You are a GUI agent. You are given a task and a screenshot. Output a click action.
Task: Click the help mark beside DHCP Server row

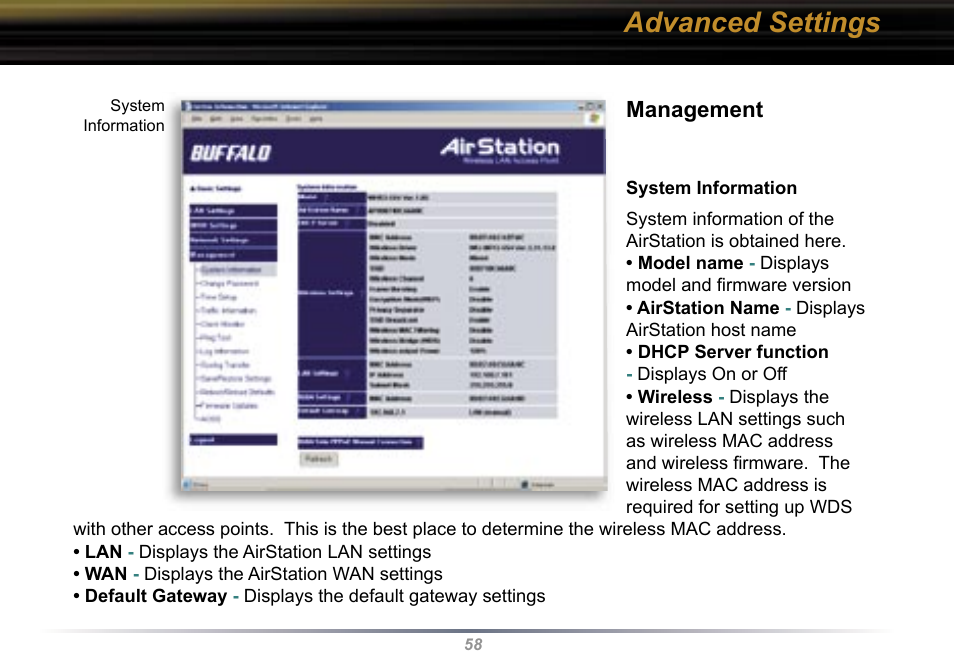tap(347, 223)
